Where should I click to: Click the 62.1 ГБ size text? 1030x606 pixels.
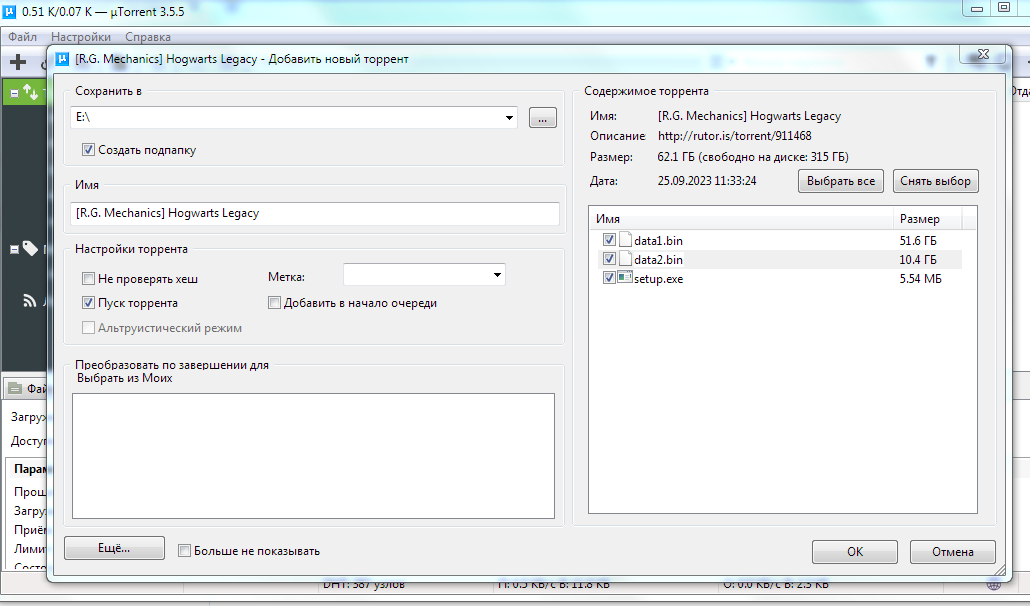(x=753, y=157)
